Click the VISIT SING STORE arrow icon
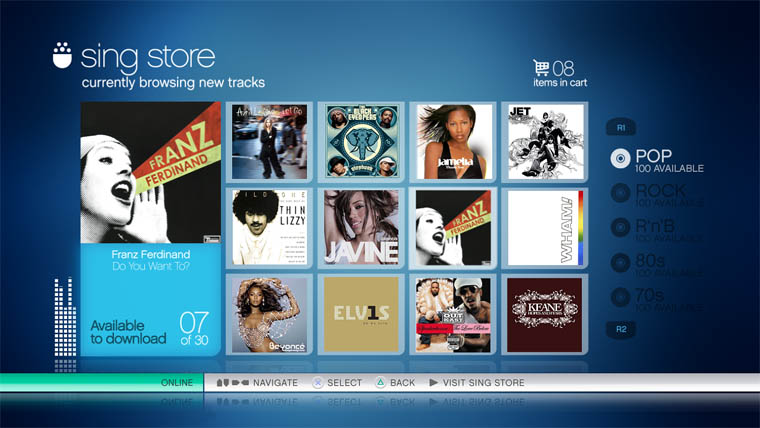 (x=433, y=382)
